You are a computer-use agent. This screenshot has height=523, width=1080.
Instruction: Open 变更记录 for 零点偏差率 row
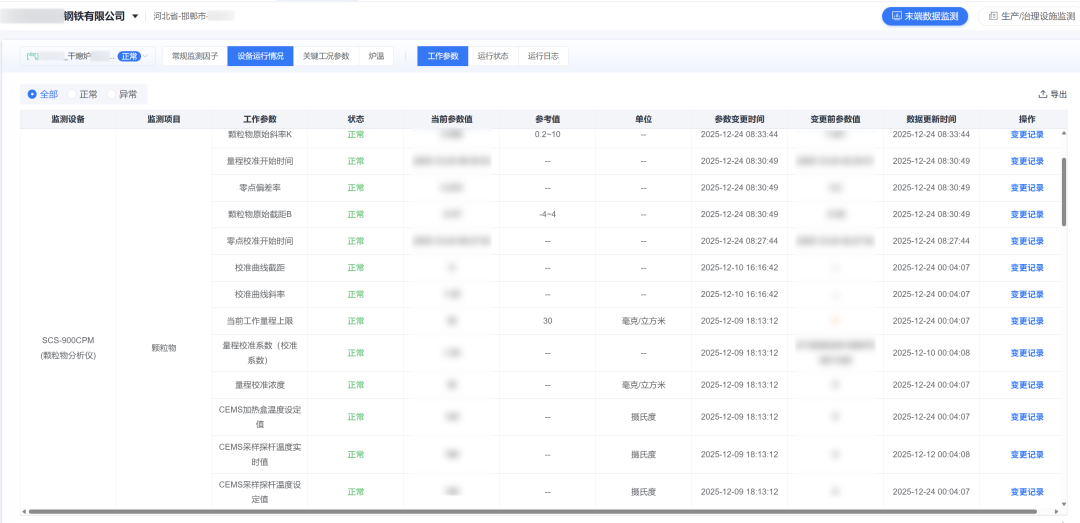coord(1026,188)
